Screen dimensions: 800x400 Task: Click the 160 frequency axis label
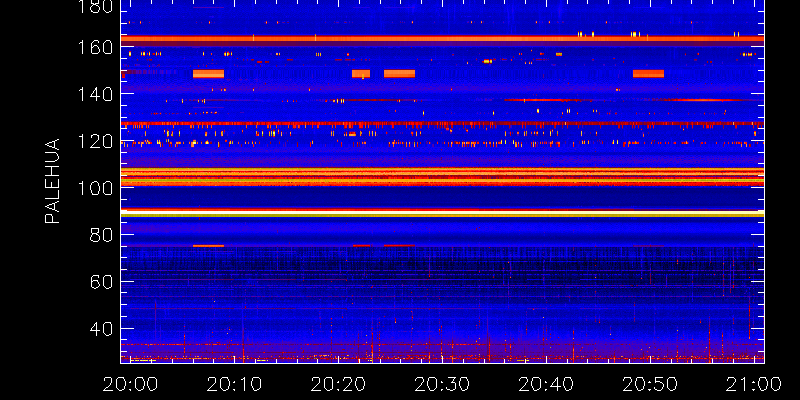(x=96, y=47)
